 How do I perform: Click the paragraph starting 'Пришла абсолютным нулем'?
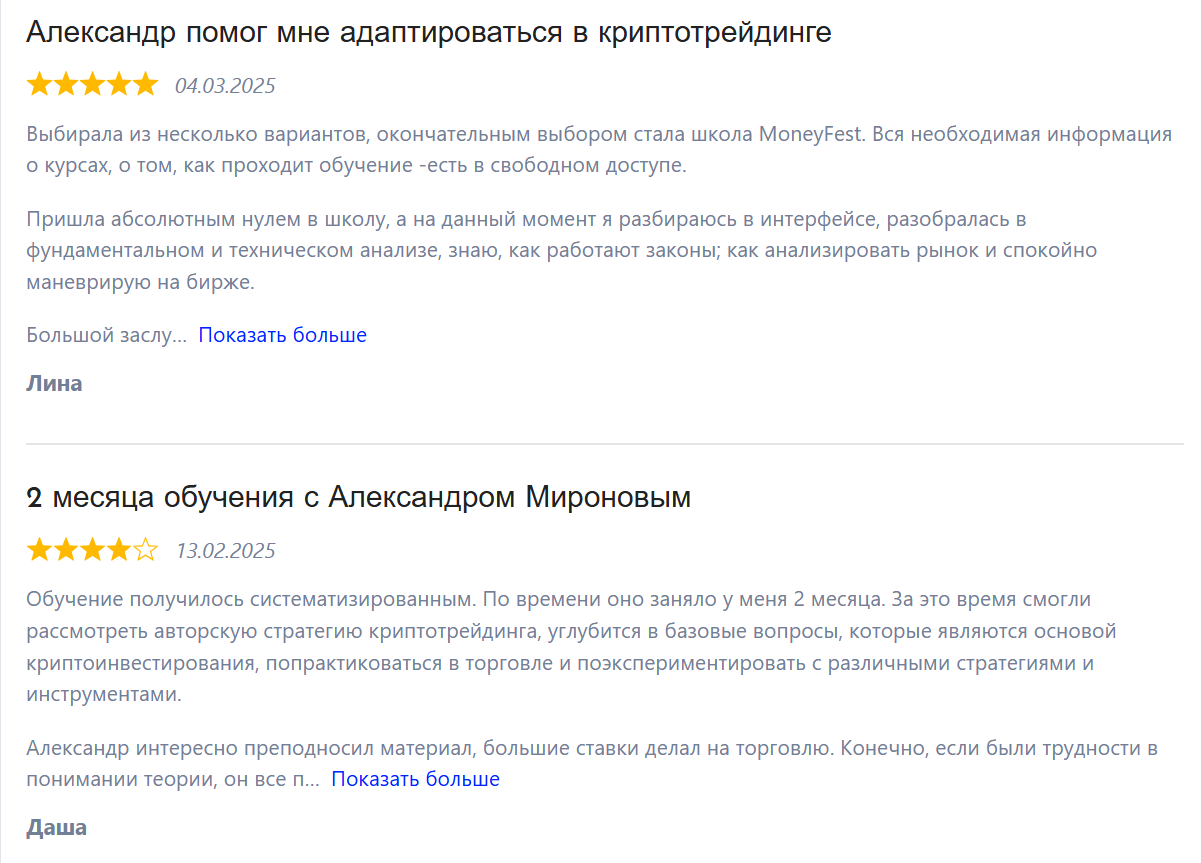(562, 250)
